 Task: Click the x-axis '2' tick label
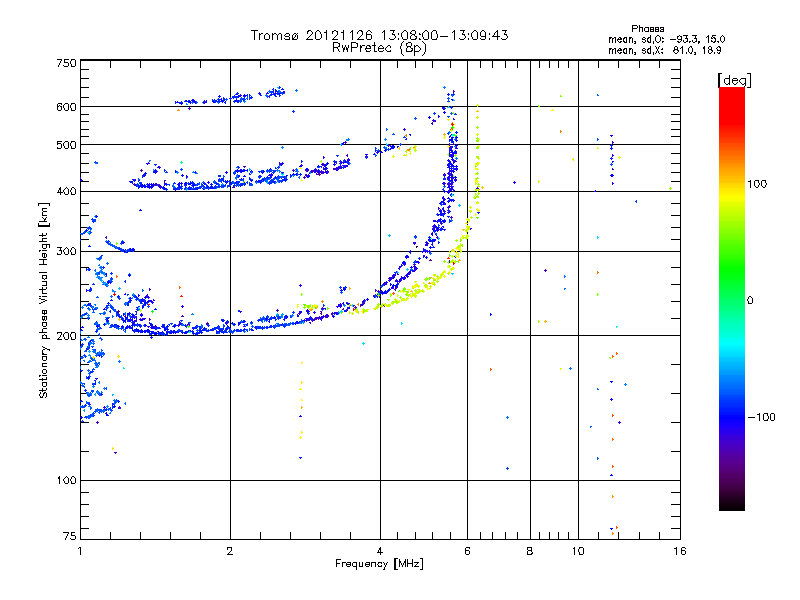pos(230,551)
